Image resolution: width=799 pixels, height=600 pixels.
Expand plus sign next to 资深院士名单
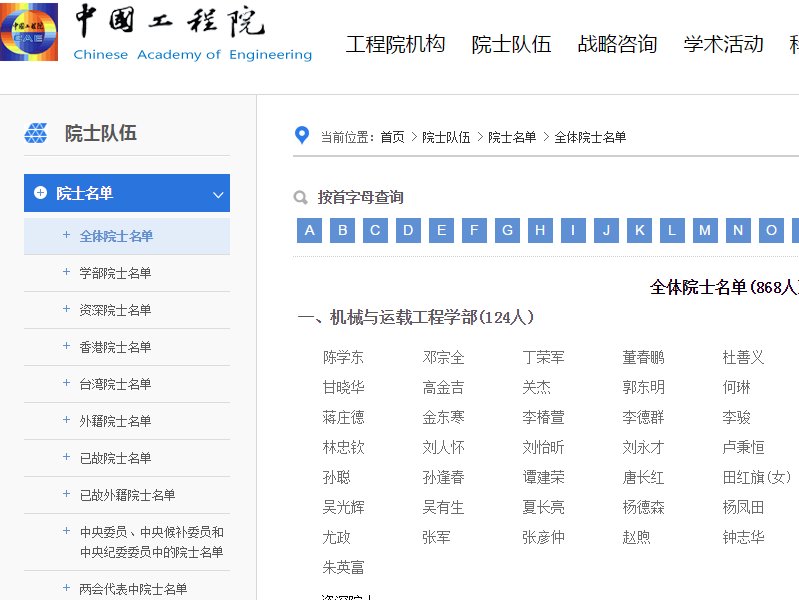click(x=66, y=309)
